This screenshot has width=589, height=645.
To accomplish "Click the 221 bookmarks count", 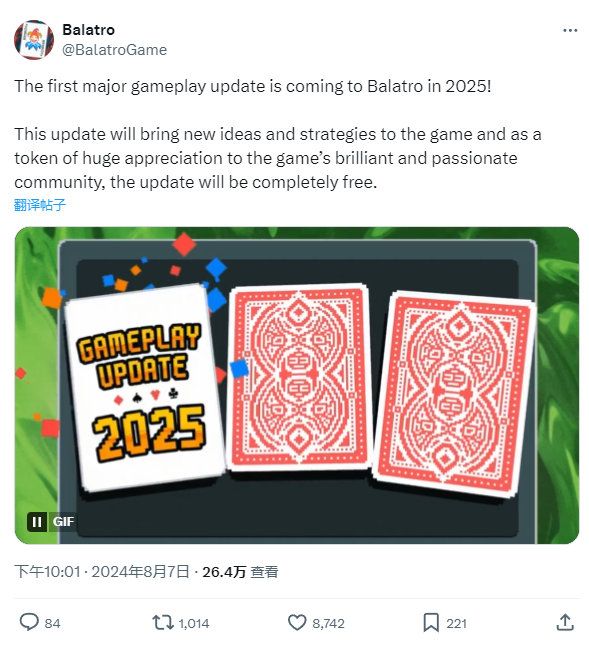I will (x=457, y=624).
